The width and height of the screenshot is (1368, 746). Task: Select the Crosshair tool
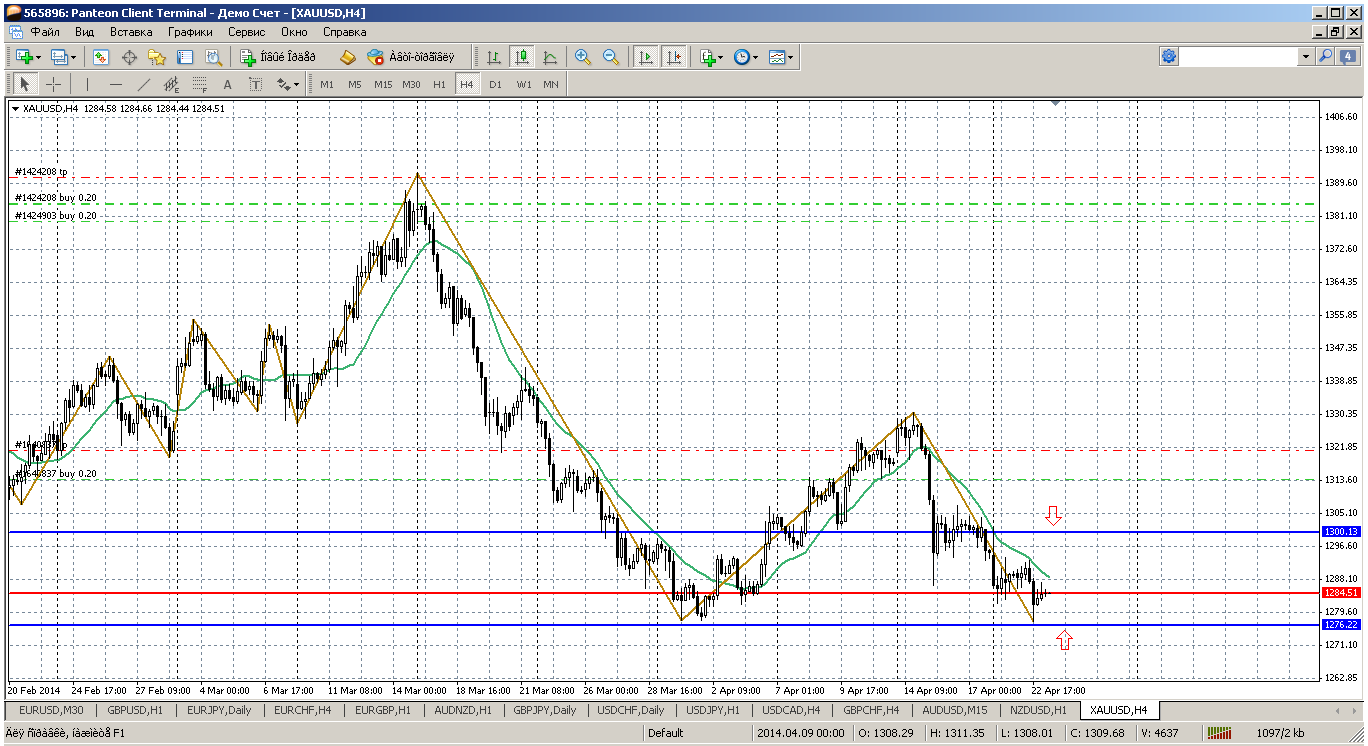[53, 84]
